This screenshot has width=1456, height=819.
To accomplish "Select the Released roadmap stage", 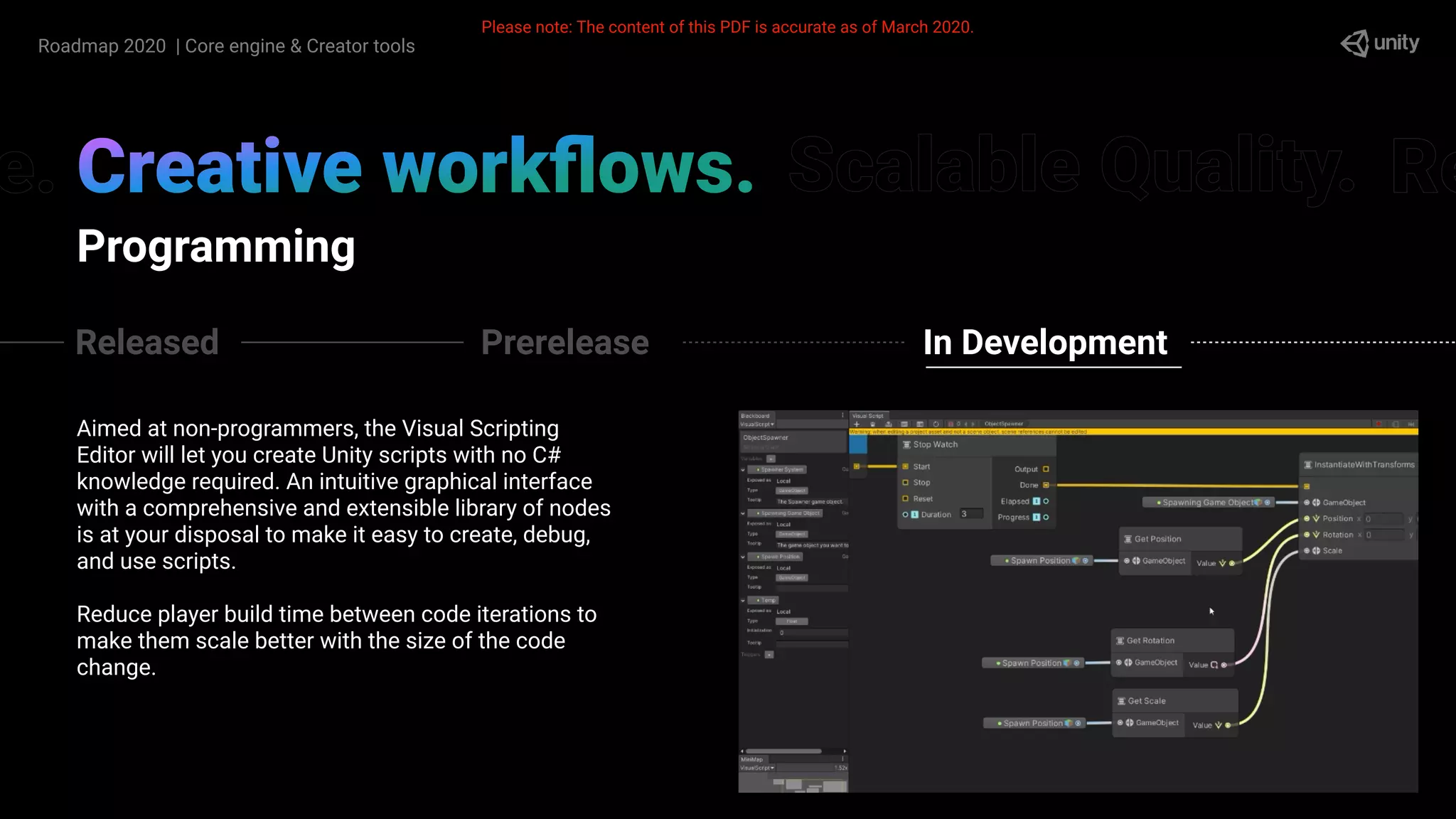I will pyautogui.click(x=147, y=342).
